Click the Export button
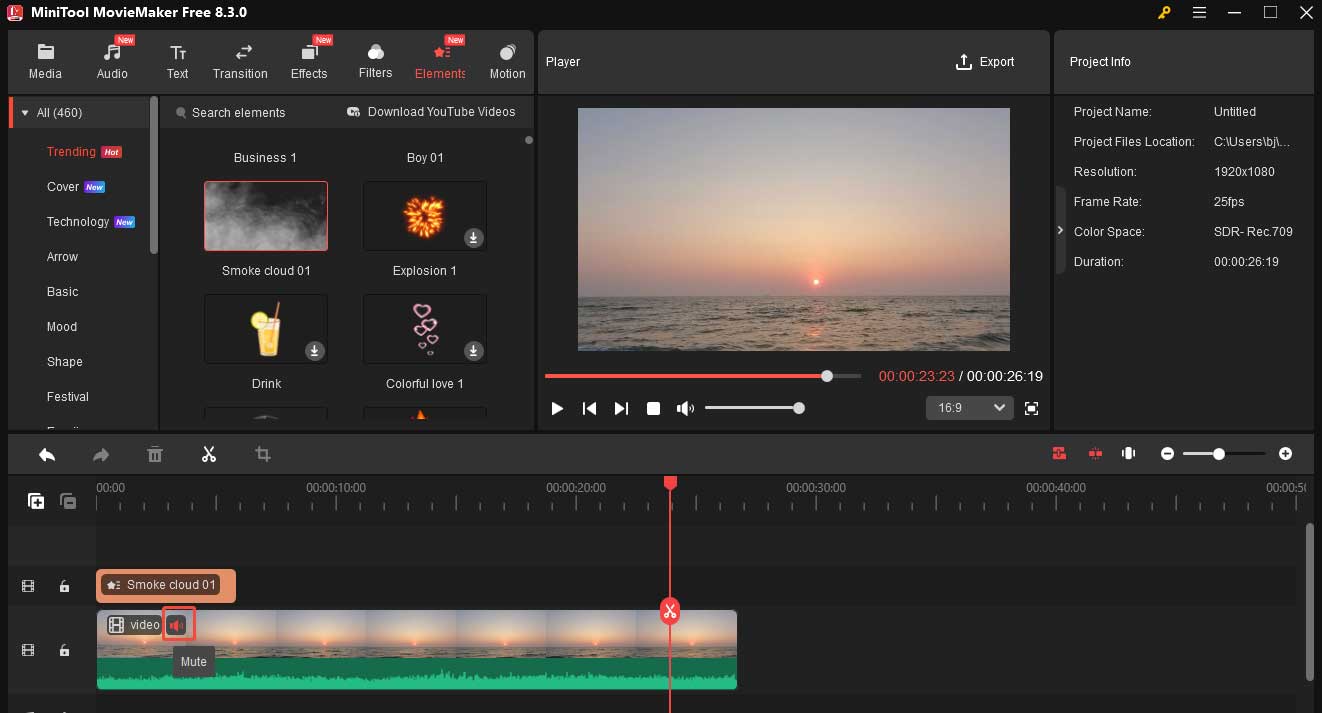The height and width of the screenshot is (713, 1322). tap(985, 62)
